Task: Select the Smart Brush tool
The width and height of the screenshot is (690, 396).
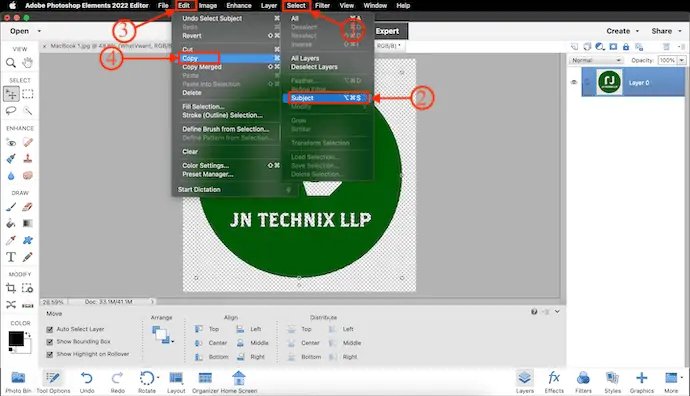Action: [x=11, y=159]
